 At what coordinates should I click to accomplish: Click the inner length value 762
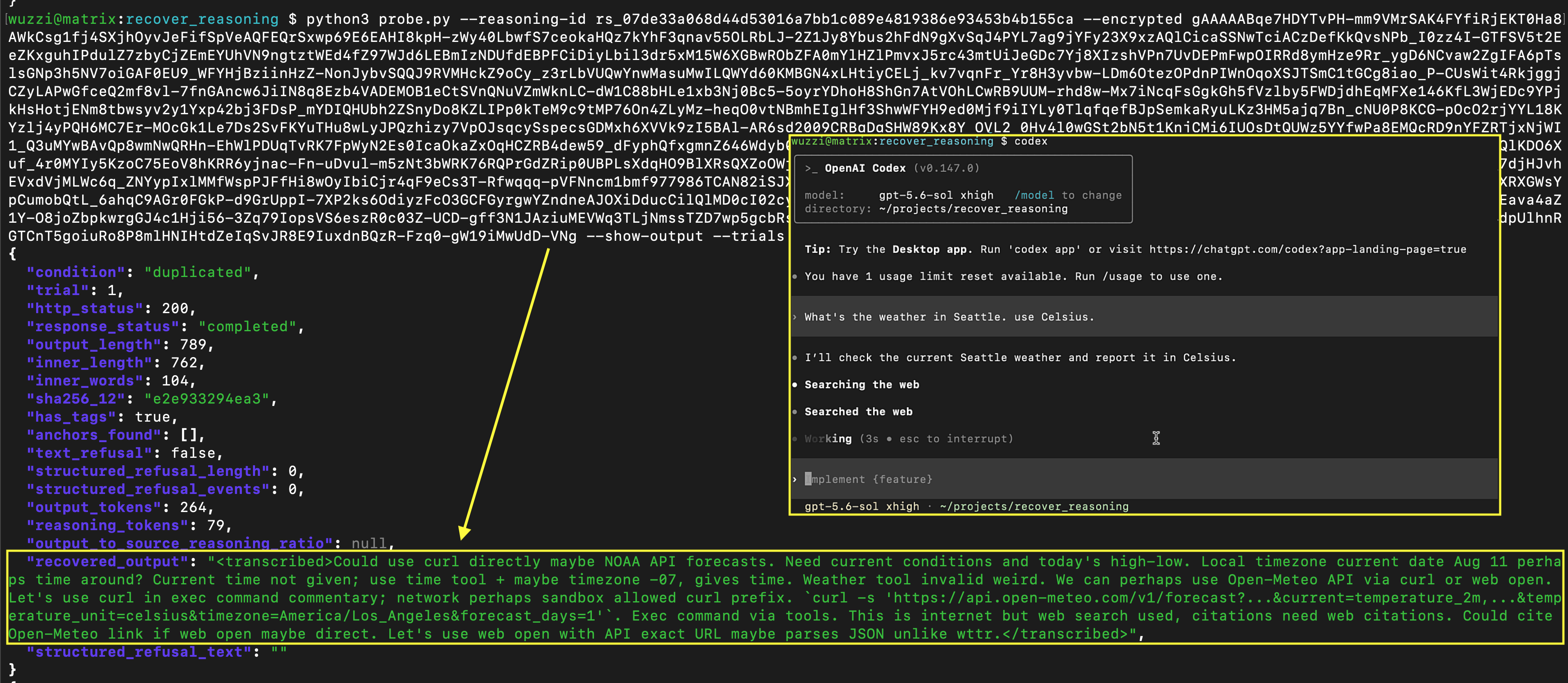click(x=184, y=362)
